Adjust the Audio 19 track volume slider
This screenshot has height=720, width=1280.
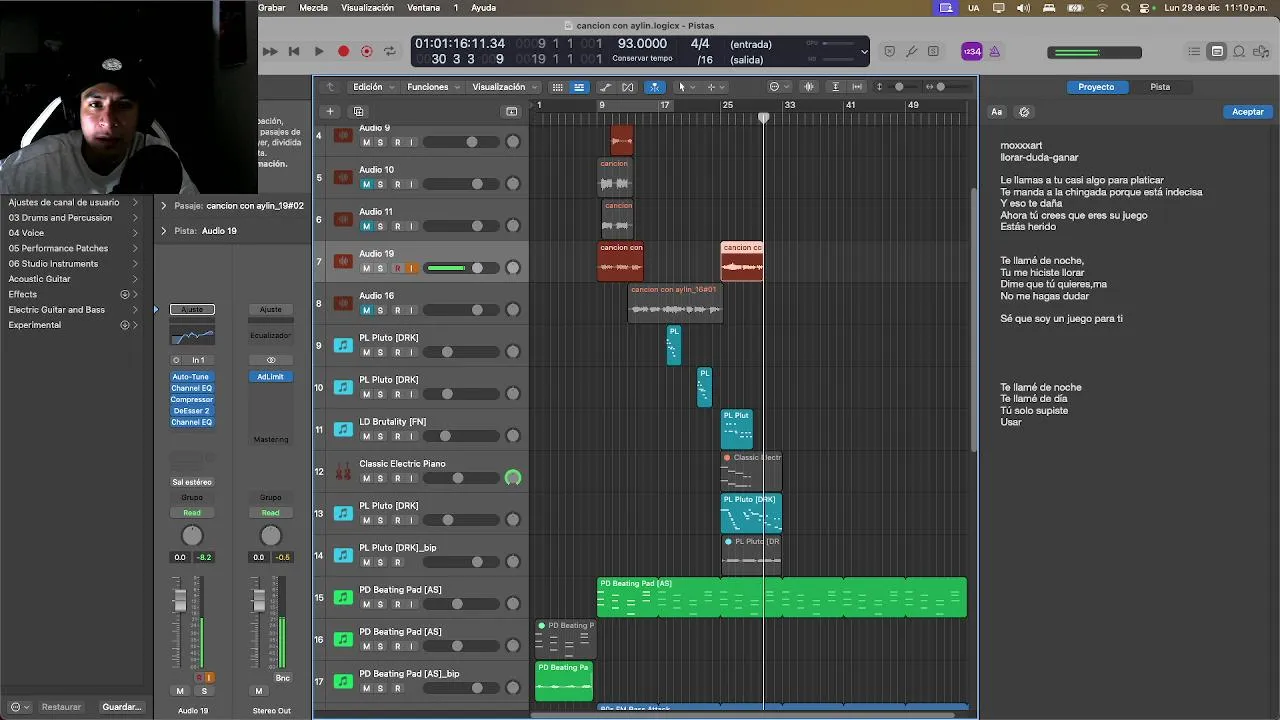(x=461, y=268)
